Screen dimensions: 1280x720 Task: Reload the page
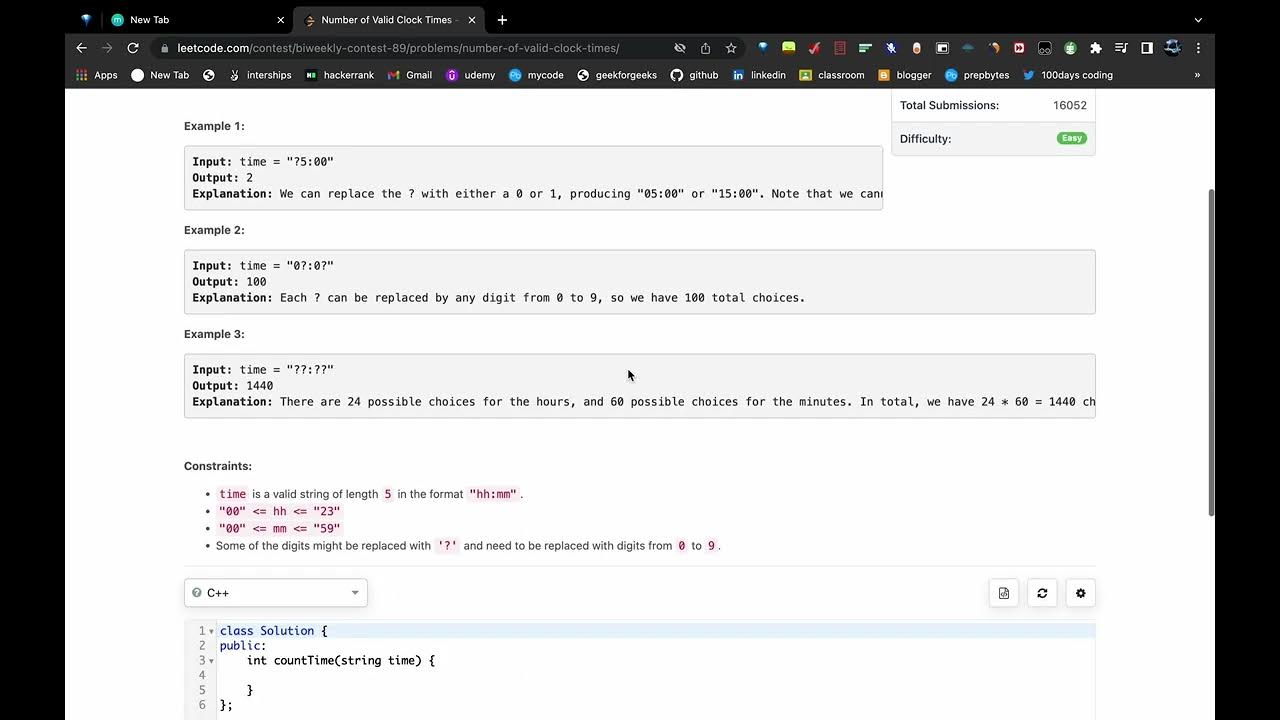tap(132, 48)
